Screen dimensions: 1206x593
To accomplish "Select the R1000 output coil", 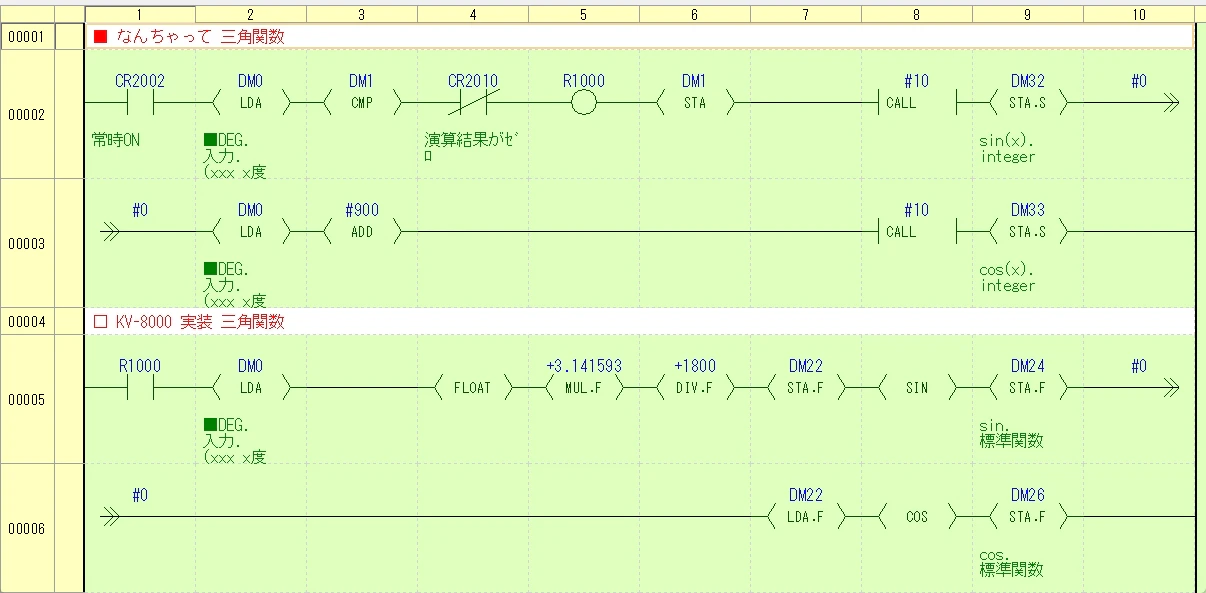I will 584,103.
